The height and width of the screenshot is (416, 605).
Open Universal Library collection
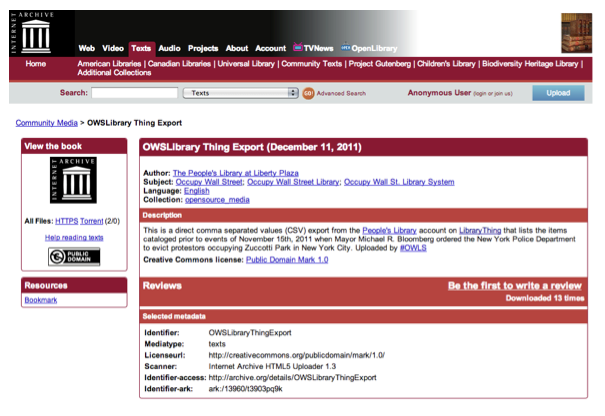[246, 64]
